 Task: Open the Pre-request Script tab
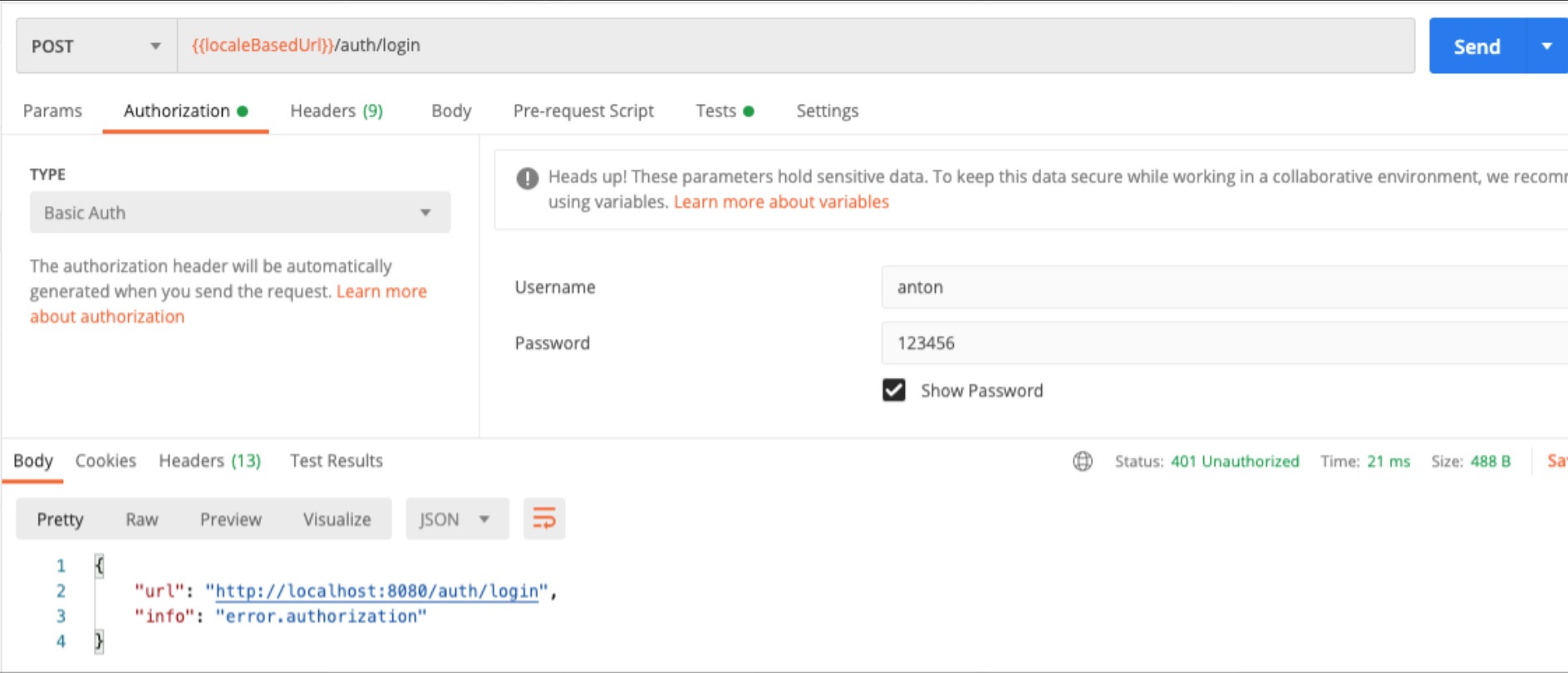click(582, 111)
